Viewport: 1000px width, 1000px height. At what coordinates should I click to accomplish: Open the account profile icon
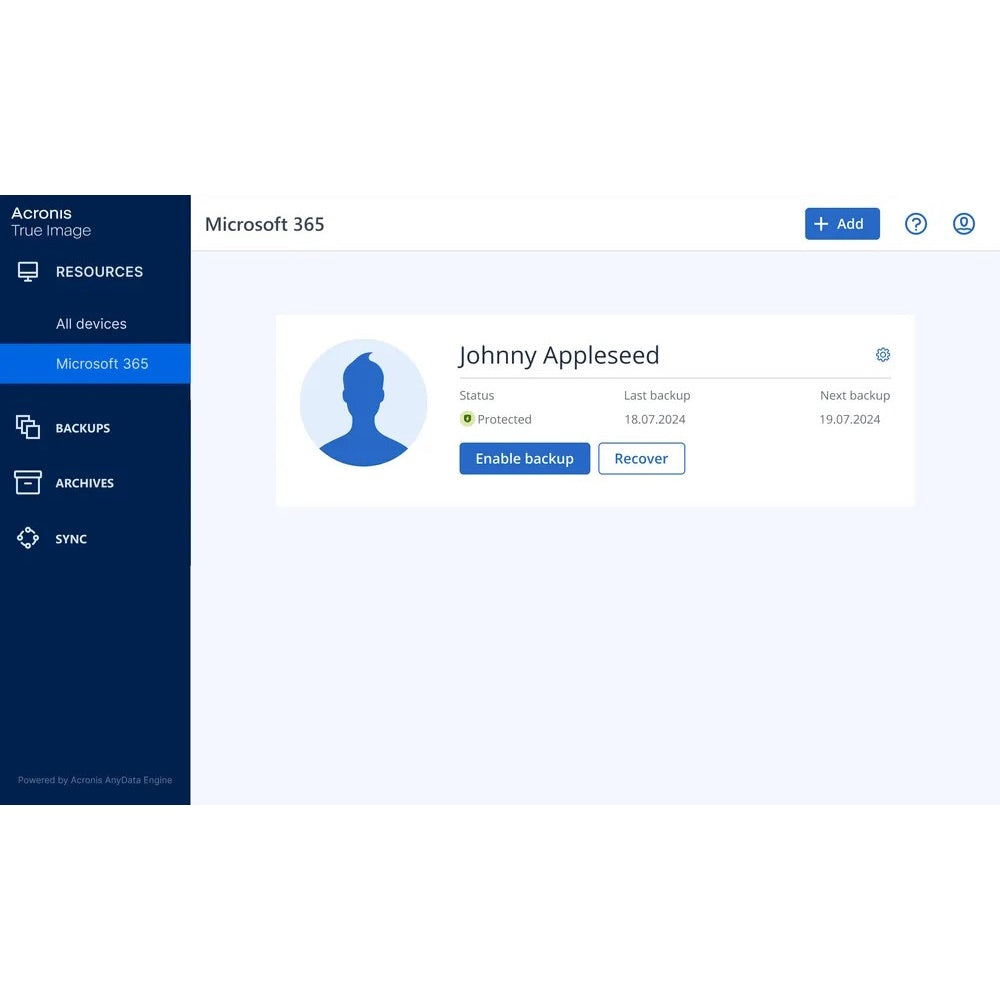tap(963, 223)
